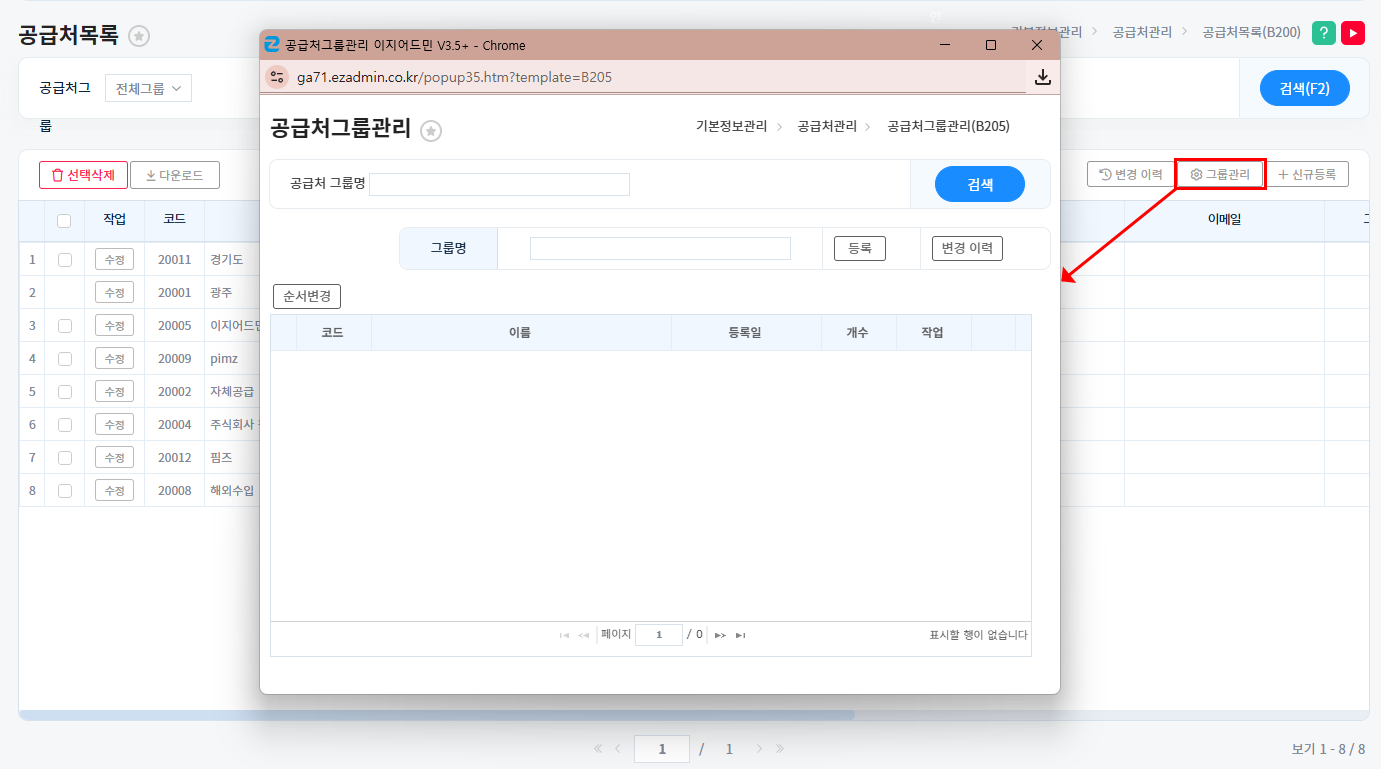The image size is (1381, 769).
Task: Click 공급처관리 breadcrumb in the popup
Action: [x=827, y=126]
